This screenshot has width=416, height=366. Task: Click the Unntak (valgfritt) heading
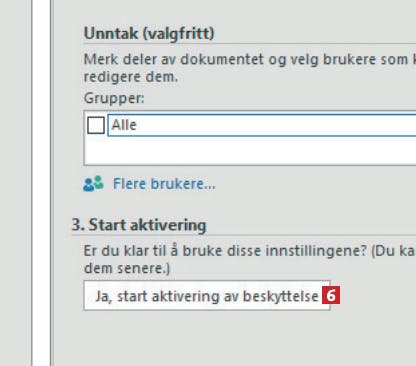coord(149,34)
